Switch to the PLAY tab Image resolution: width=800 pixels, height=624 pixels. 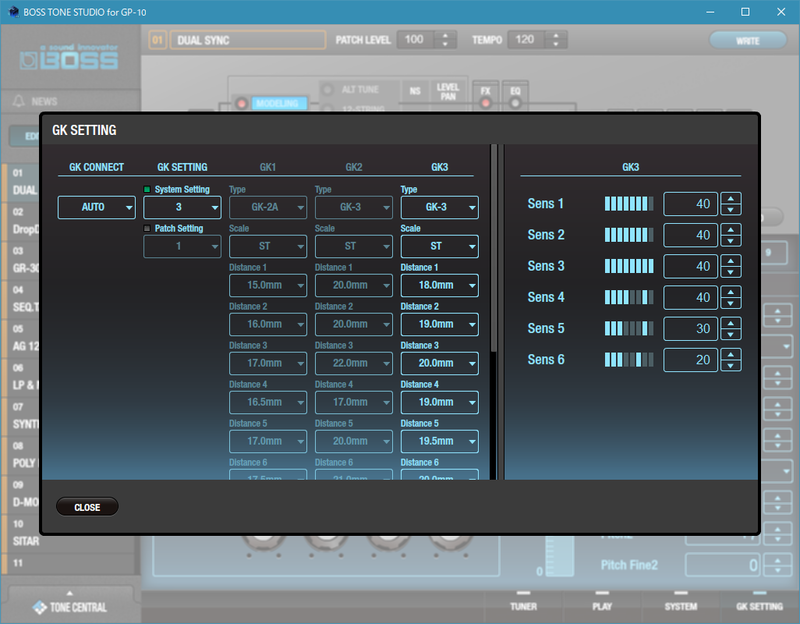pos(602,606)
